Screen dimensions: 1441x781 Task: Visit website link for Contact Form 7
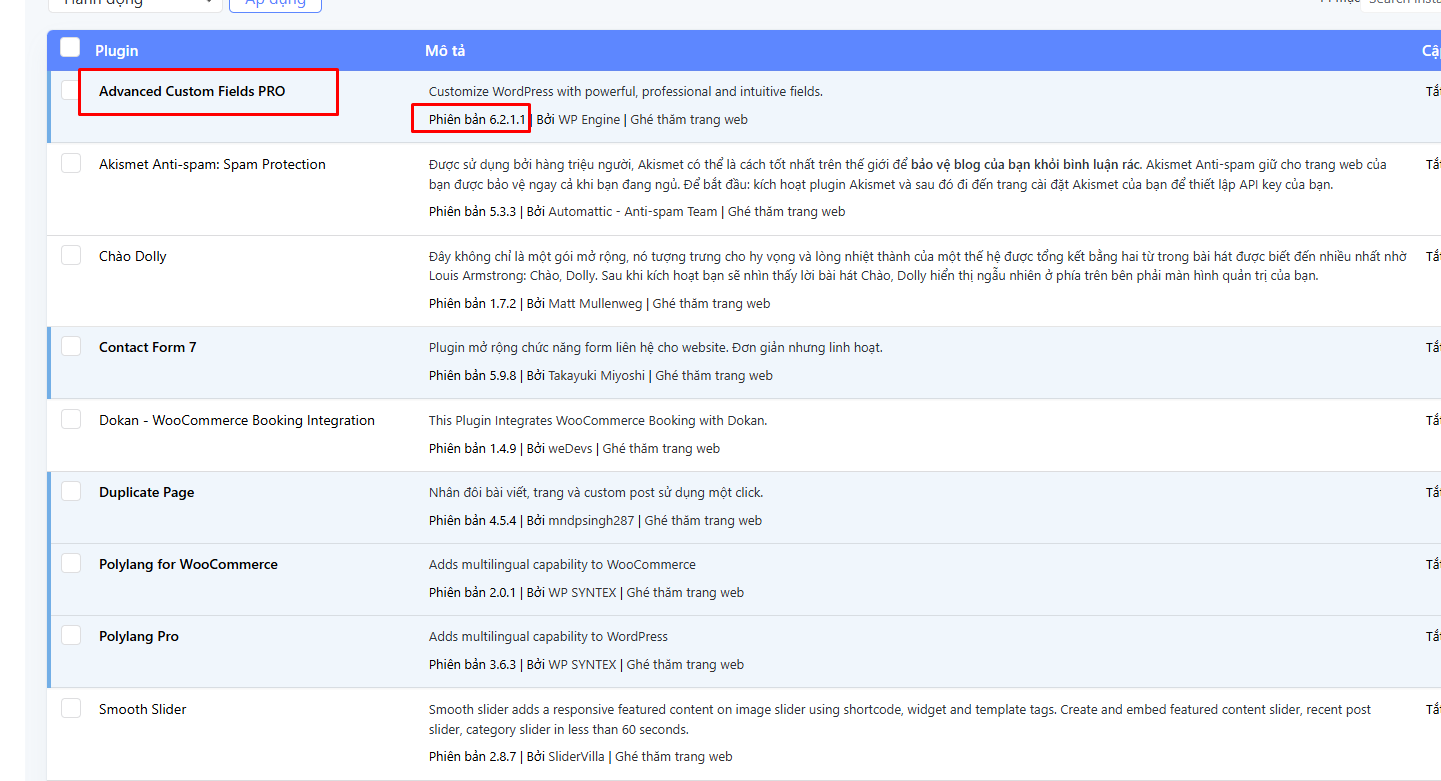[x=714, y=376]
